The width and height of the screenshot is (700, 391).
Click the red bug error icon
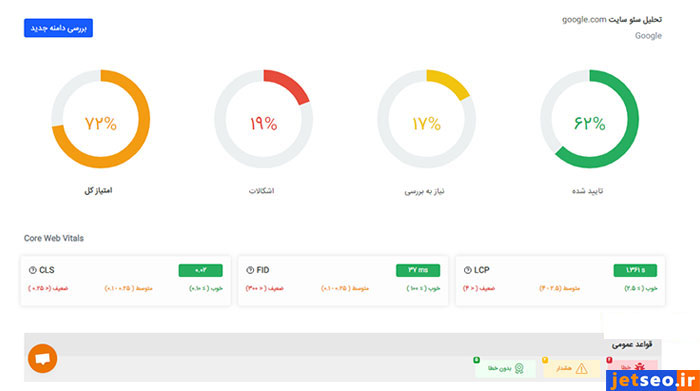click(639, 366)
